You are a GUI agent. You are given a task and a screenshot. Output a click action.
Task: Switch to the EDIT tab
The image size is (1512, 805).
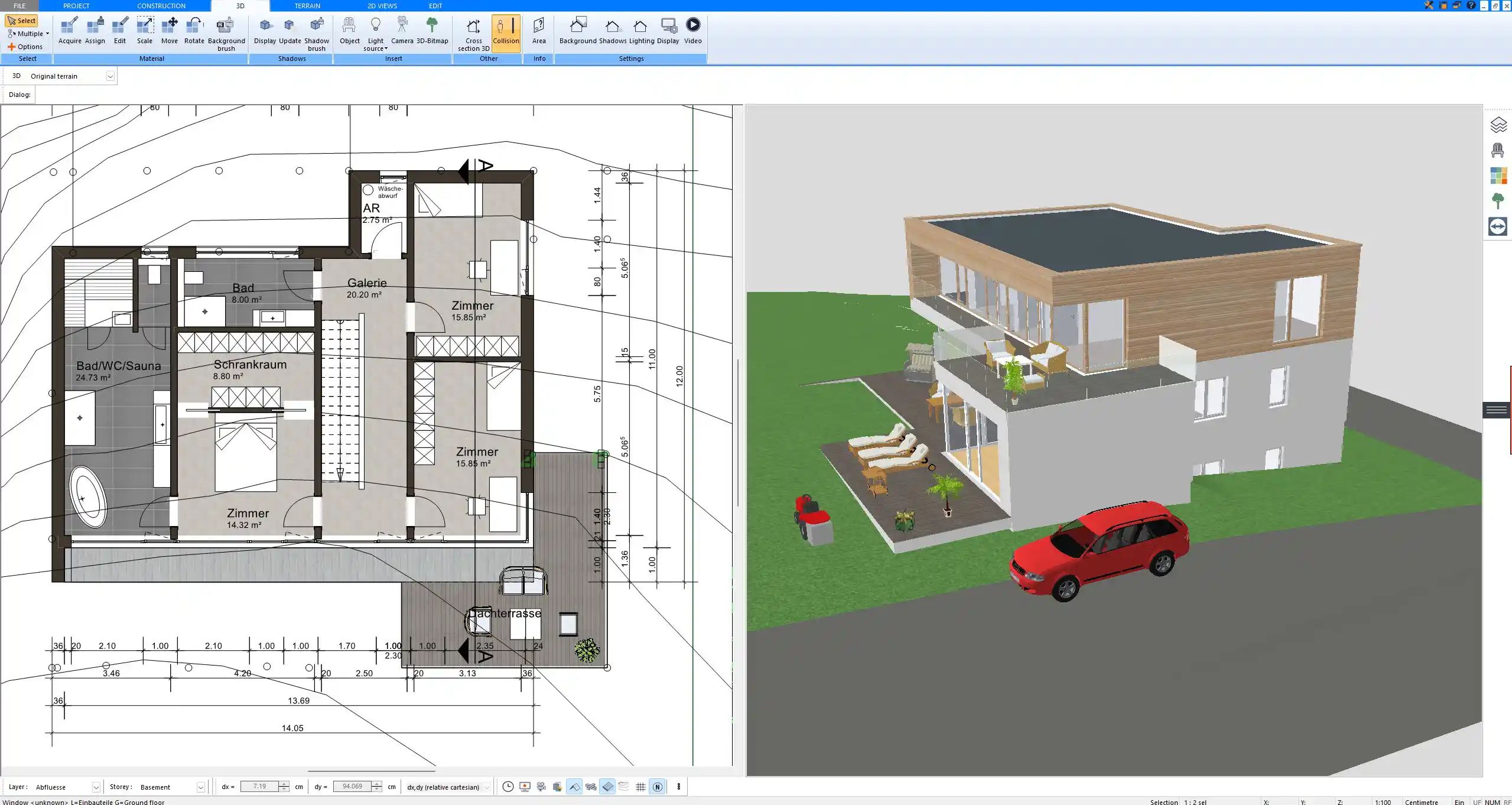(435, 5)
